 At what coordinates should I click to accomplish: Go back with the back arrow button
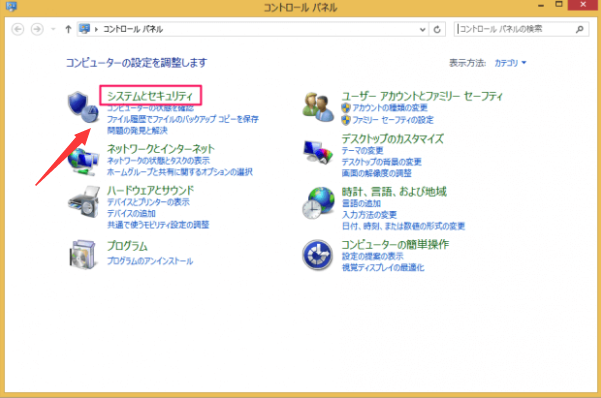pyautogui.click(x=18, y=29)
